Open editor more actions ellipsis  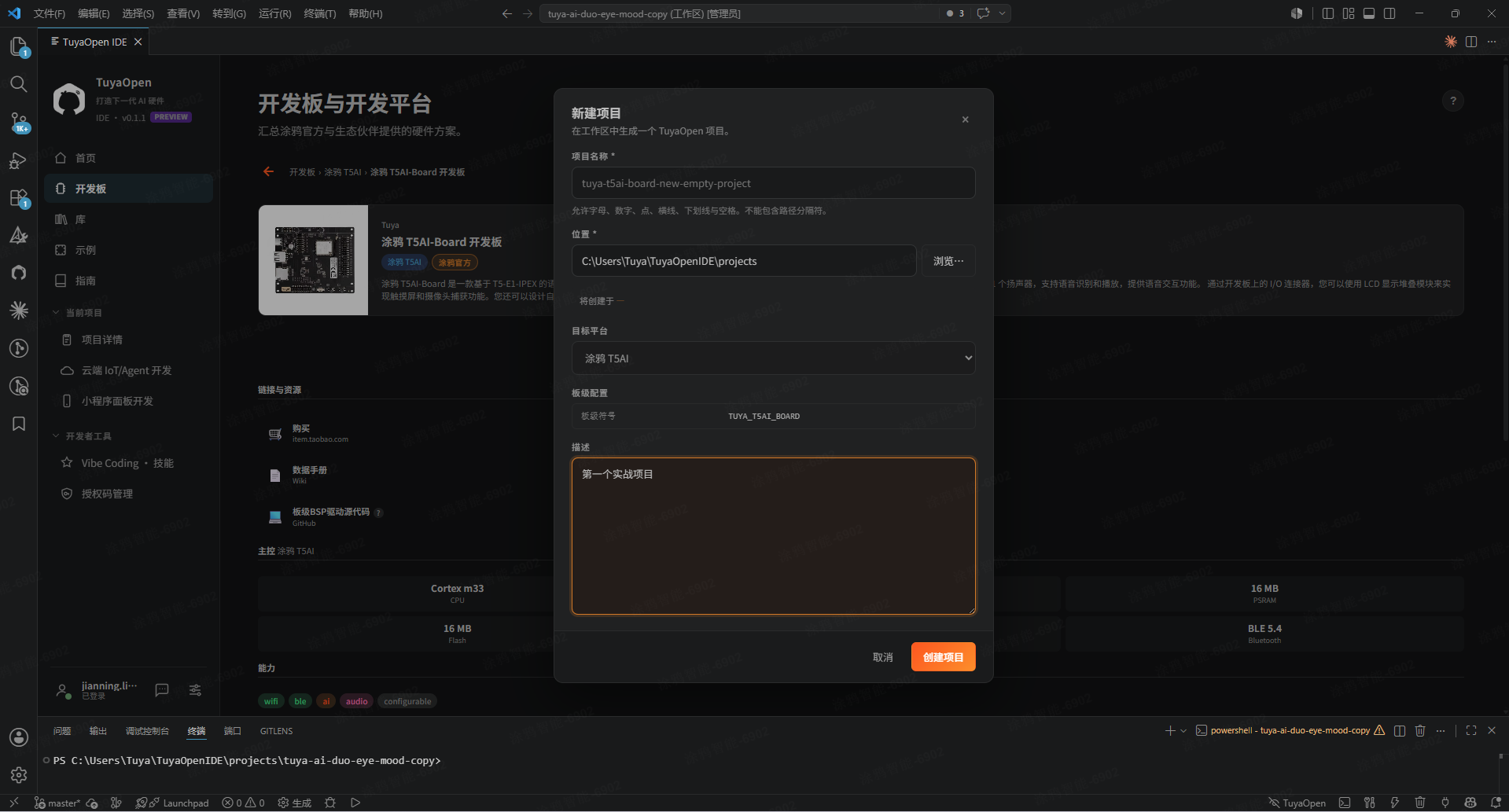(1492, 42)
